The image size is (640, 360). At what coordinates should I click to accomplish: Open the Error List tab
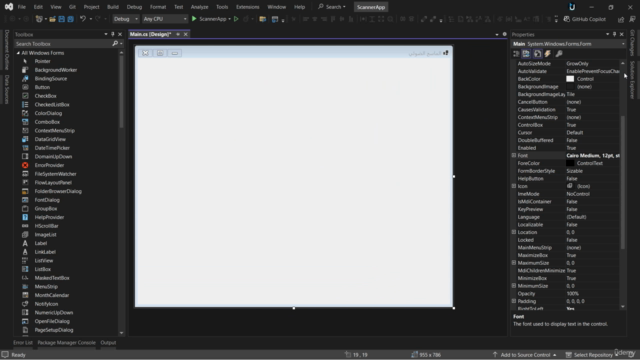click(x=23, y=343)
